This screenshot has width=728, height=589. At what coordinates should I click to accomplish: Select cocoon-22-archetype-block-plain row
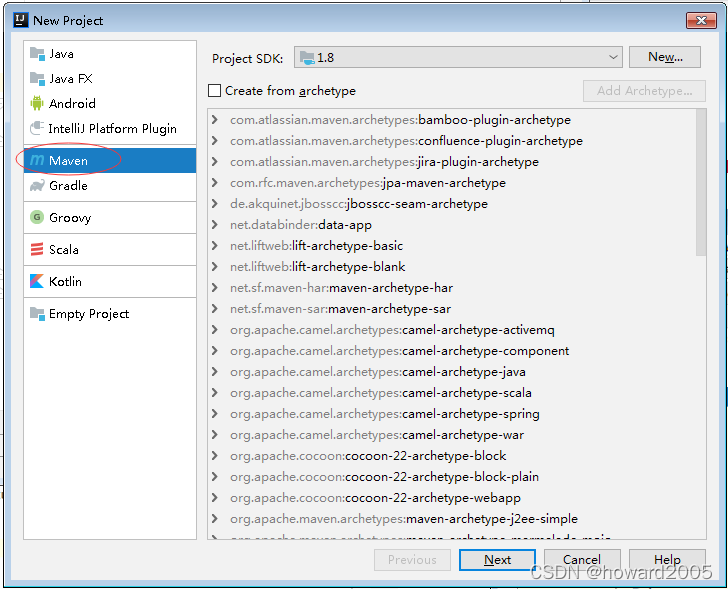click(x=452, y=477)
